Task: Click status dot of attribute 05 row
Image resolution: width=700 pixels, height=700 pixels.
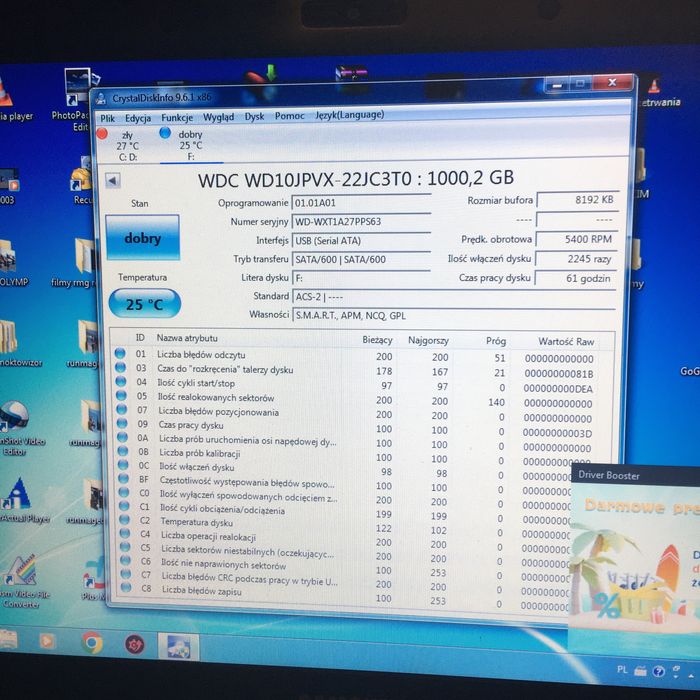Action: click(121, 395)
